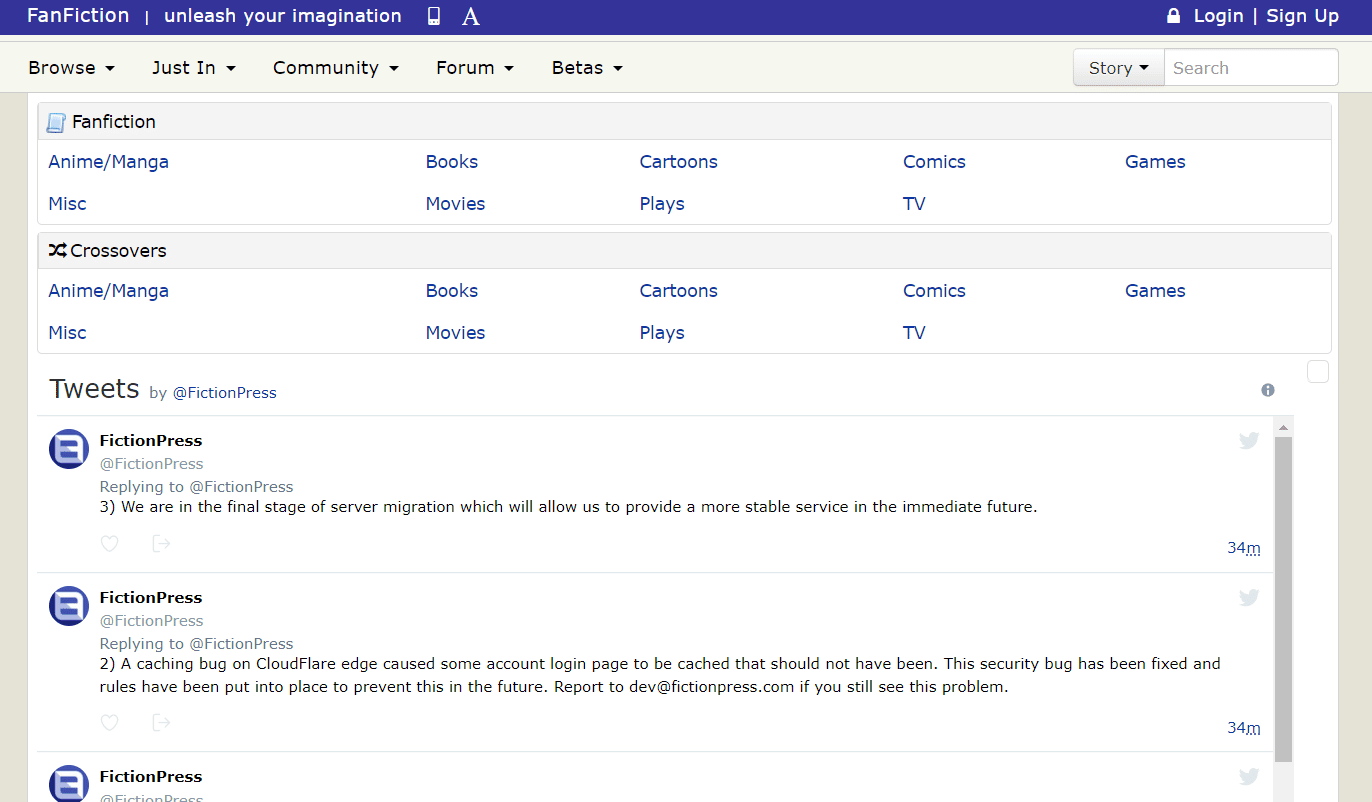The width and height of the screenshot is (1372, 802).
Task: Open Anime/Manga under Crossovers
Action: [108, 291]
